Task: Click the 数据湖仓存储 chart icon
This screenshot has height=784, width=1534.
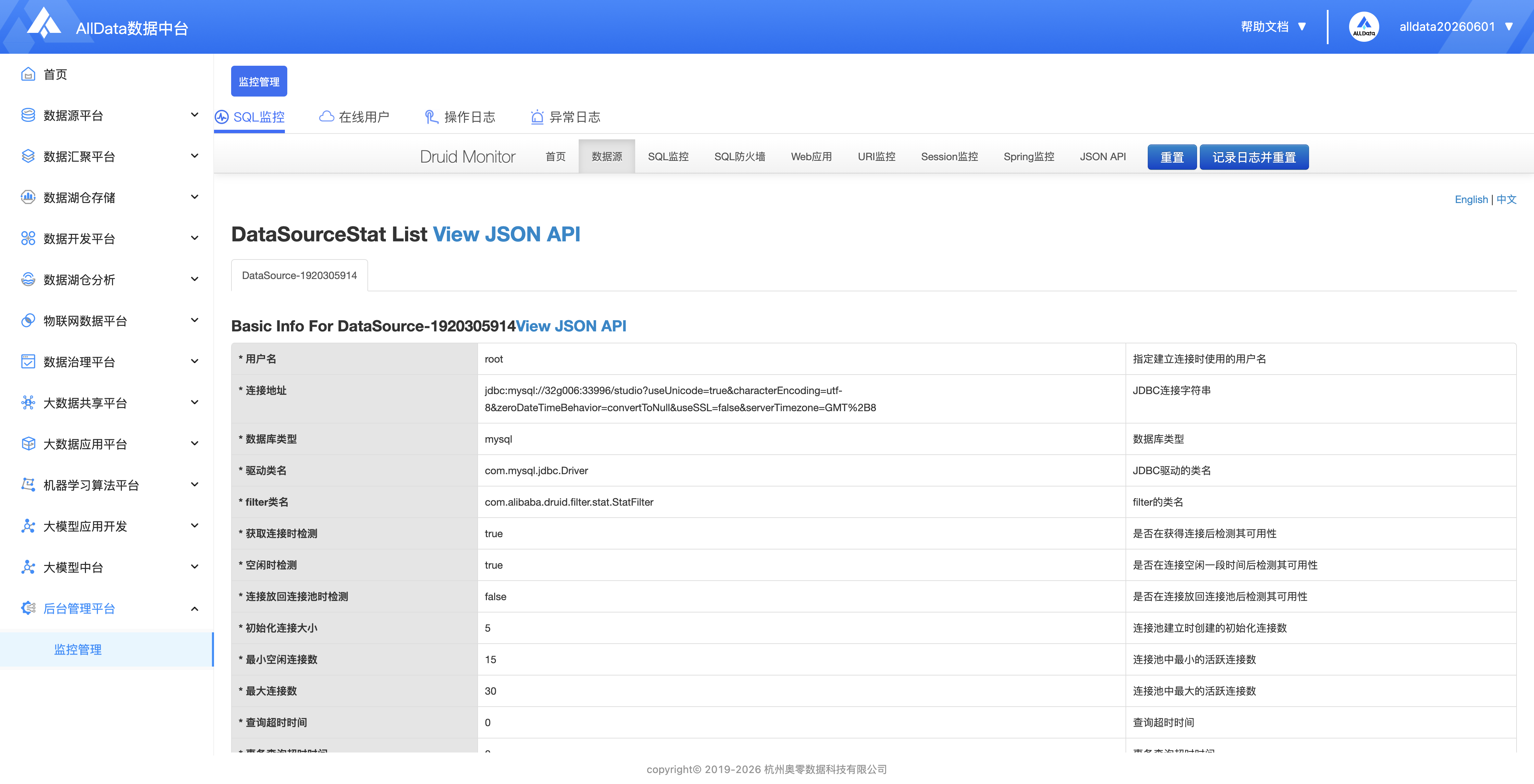Action: coord(28,198)
